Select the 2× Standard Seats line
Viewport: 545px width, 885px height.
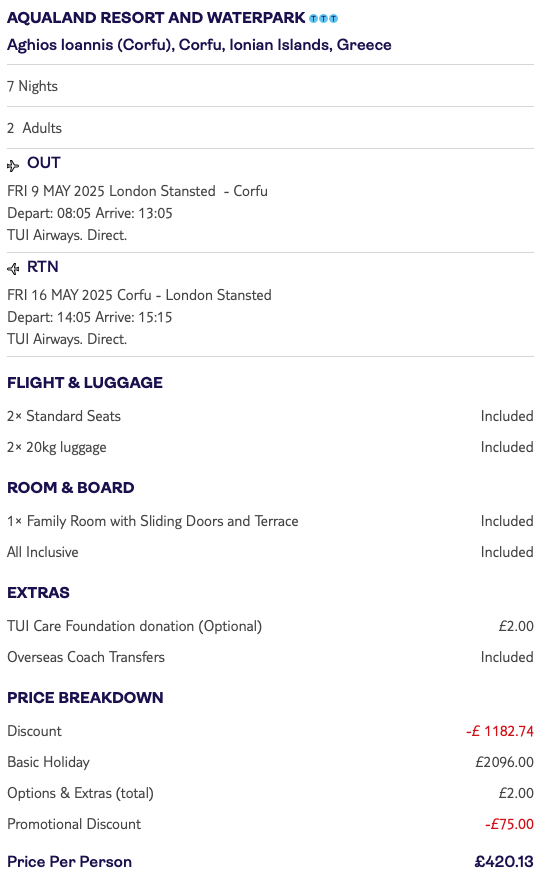point(270,416)
